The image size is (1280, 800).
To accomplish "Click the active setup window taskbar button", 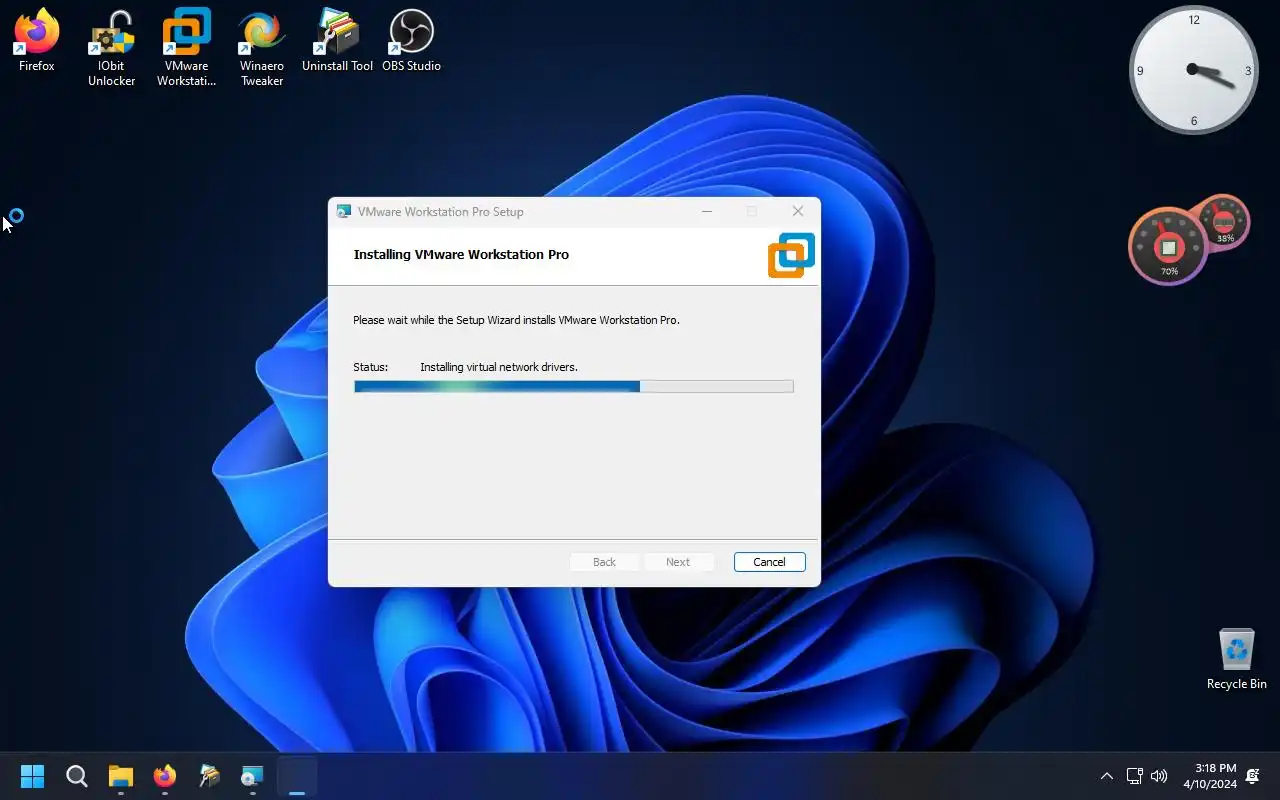I will [297, 776].
